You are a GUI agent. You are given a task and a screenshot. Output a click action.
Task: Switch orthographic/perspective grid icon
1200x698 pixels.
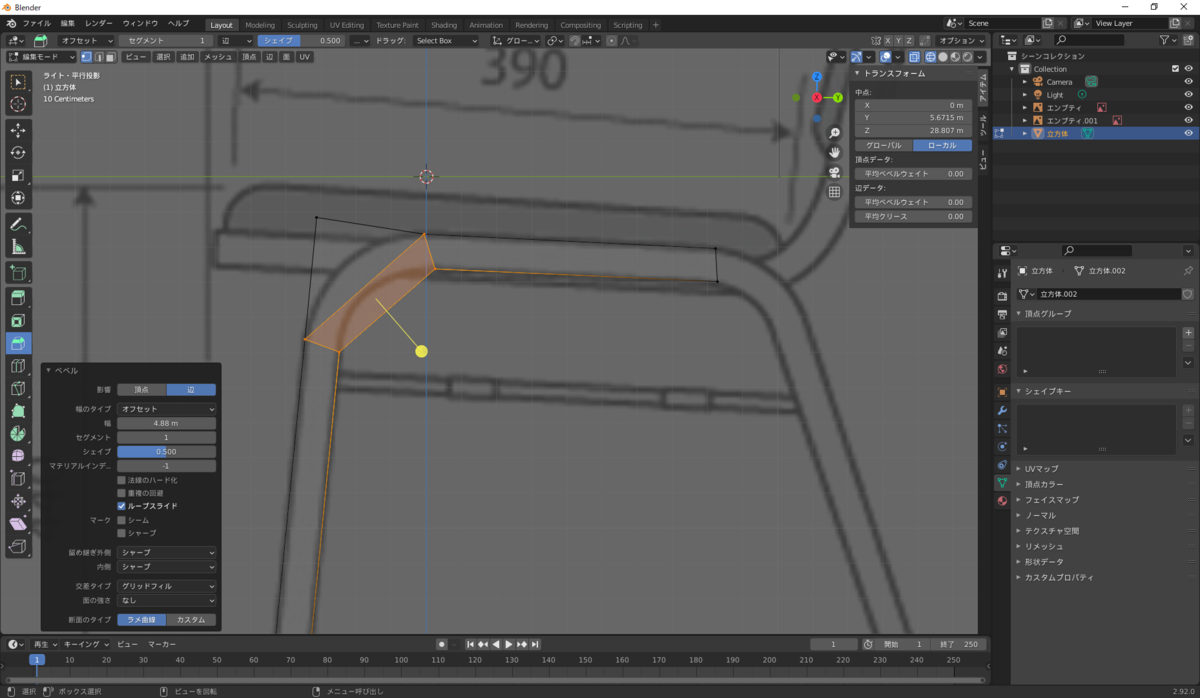834,192
